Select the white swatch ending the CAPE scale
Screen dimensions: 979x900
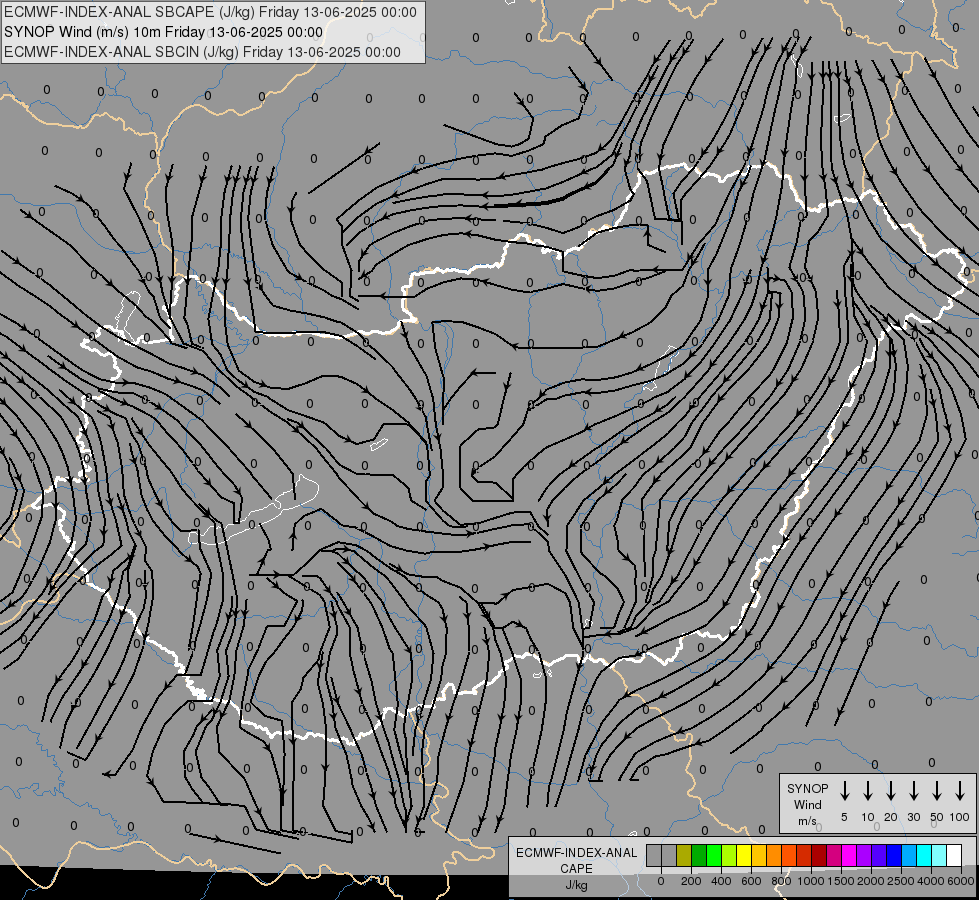[x=954, y=856]
